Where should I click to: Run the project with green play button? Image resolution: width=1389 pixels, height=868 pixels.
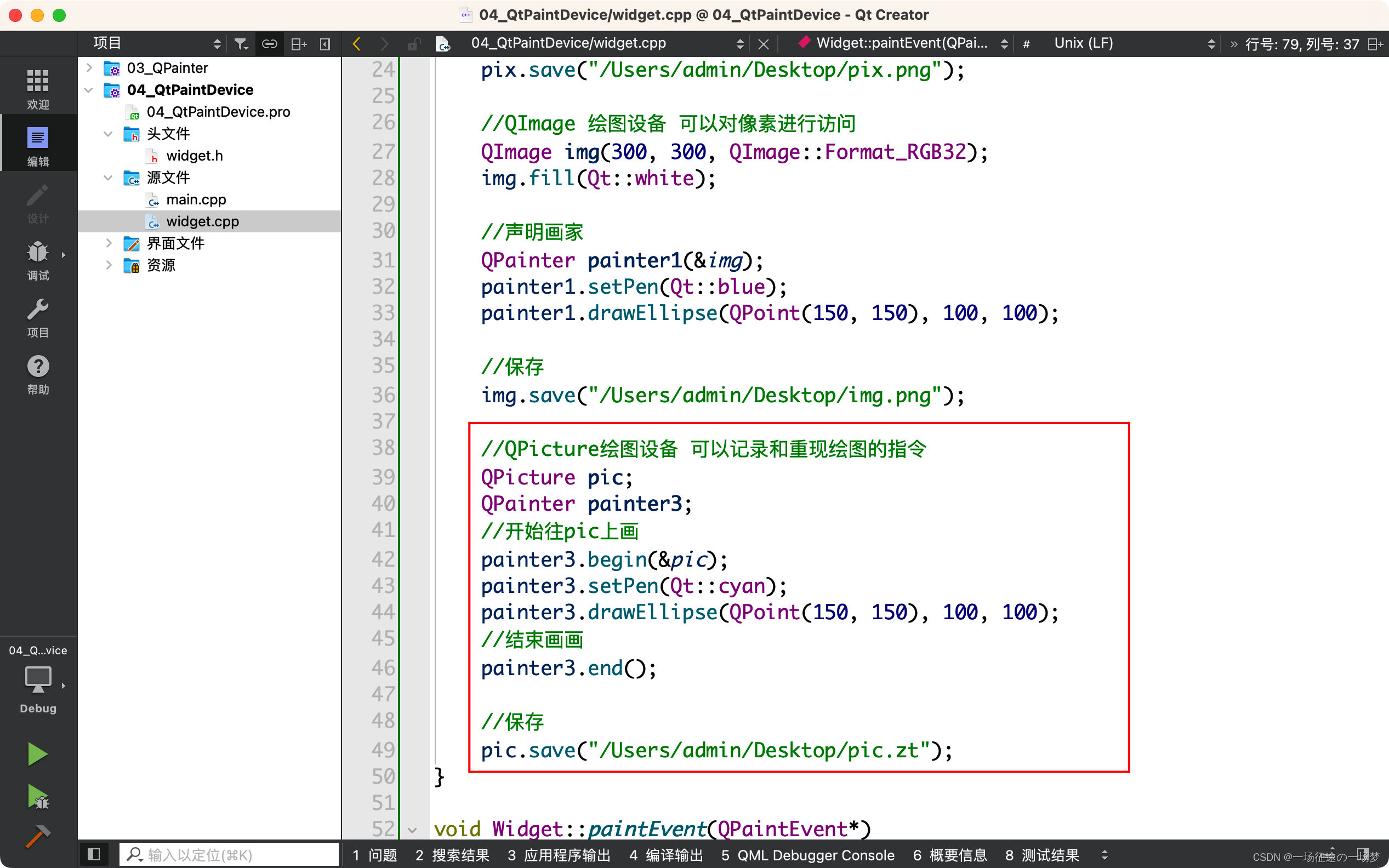38,754
